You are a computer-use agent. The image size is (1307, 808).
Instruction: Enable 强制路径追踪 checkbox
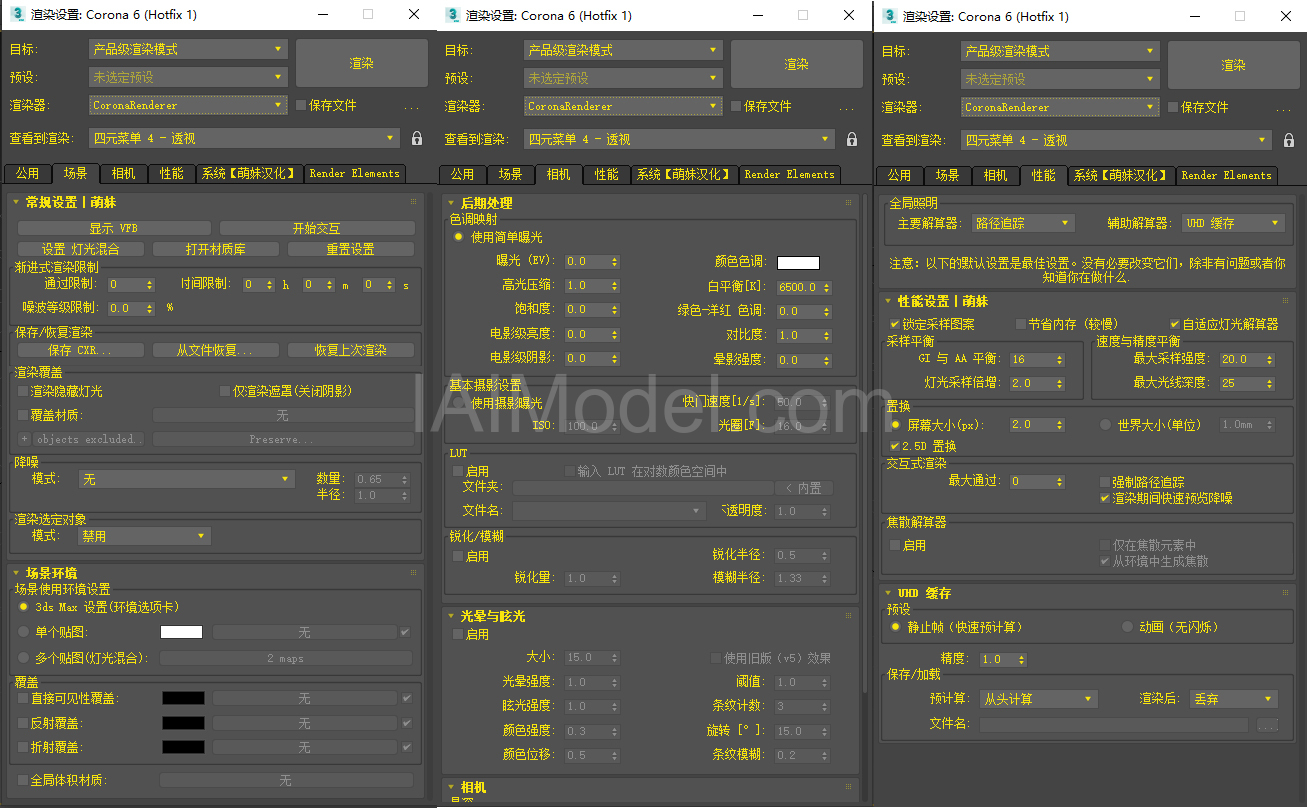1105,482
